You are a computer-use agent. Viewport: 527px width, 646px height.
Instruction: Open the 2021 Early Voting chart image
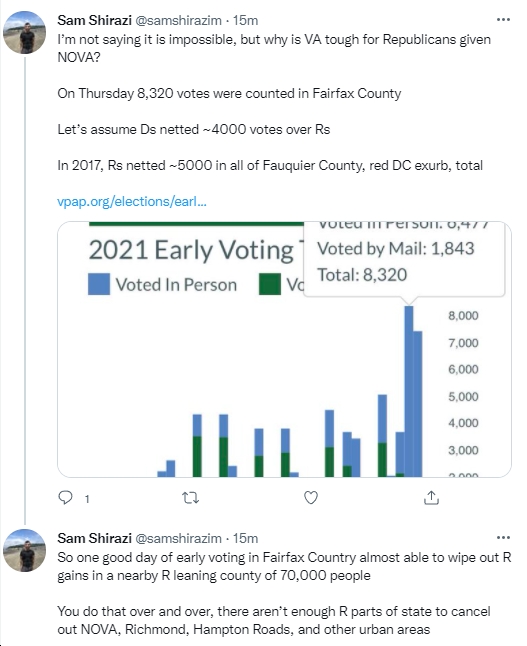tap(284, 349)
